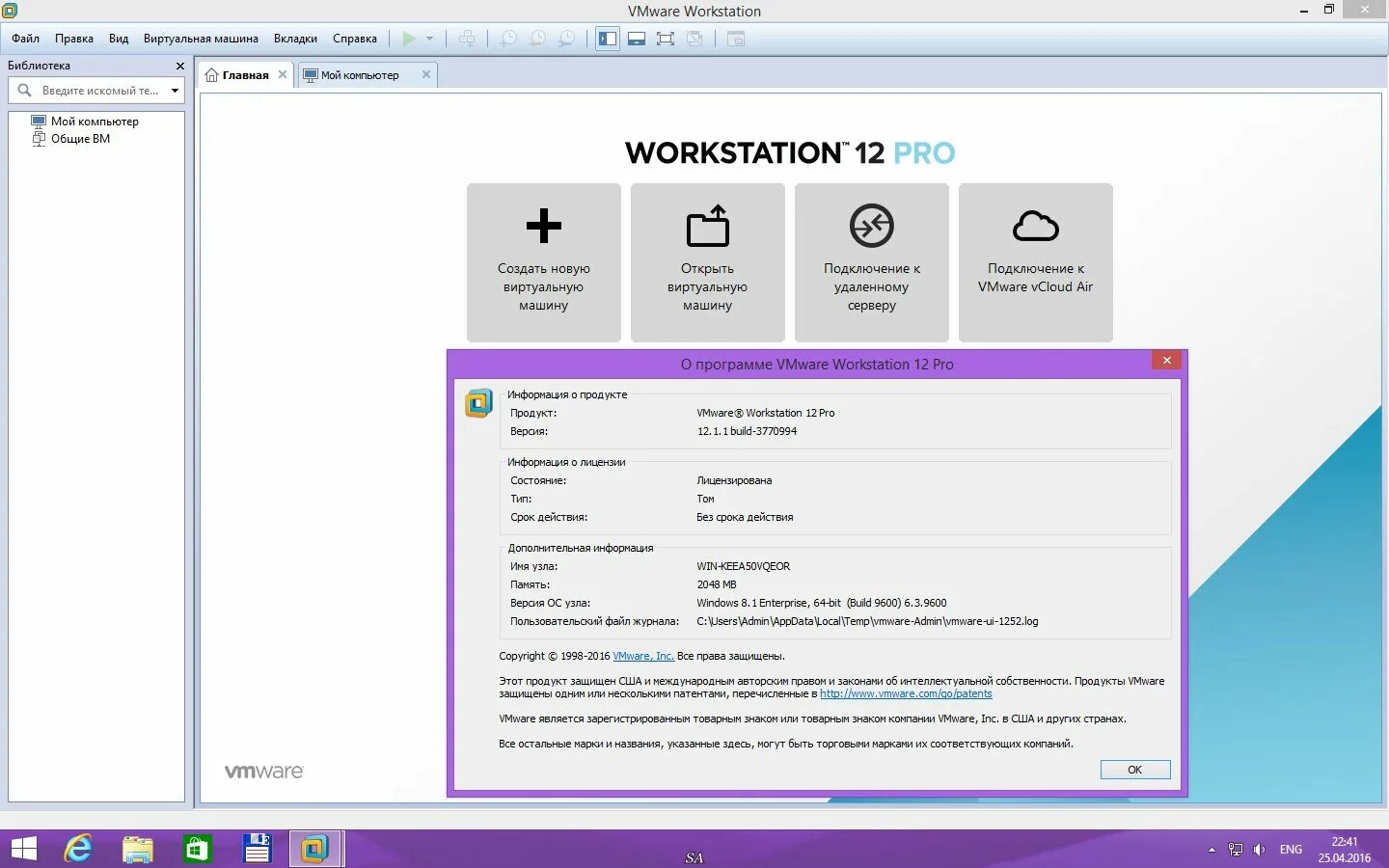Click the Лицензирована status value
This screenshot has width=1389, height=868.
coord(734,480)
